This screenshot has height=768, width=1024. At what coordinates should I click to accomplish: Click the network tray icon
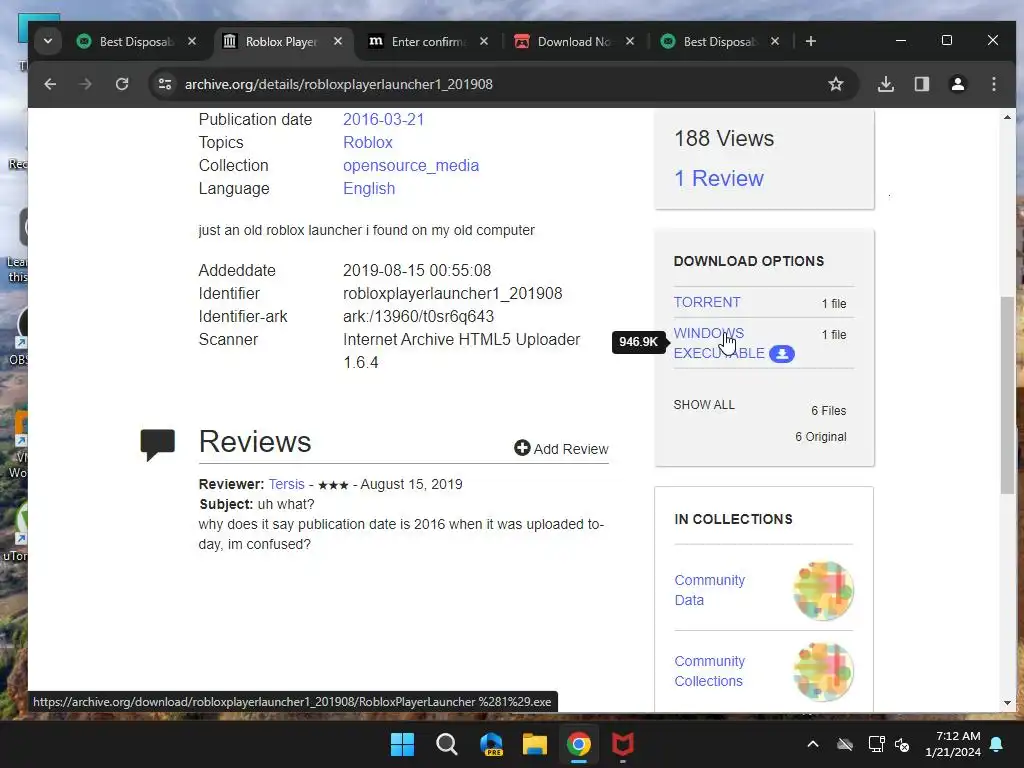pos(876,744)
